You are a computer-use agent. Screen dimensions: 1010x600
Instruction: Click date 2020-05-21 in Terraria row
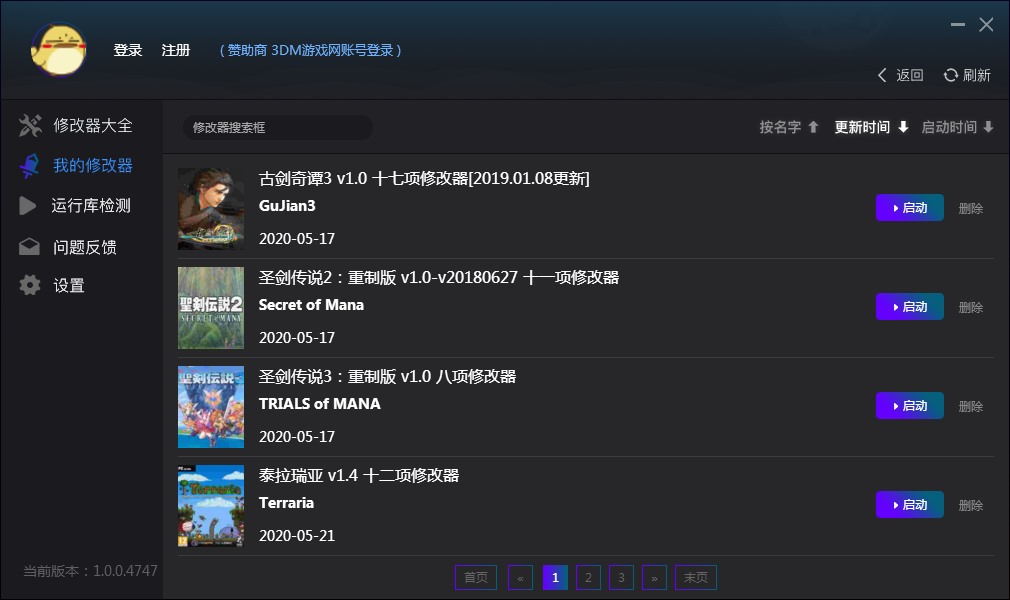297,536
